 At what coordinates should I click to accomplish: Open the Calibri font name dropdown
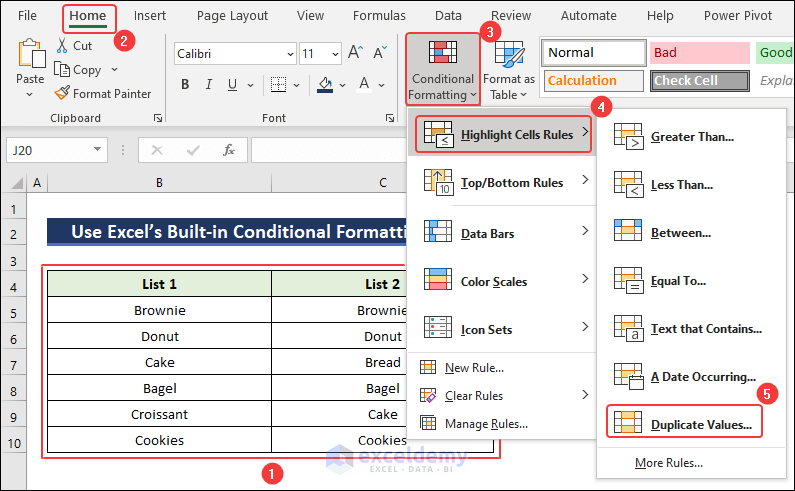pos(291,54)
